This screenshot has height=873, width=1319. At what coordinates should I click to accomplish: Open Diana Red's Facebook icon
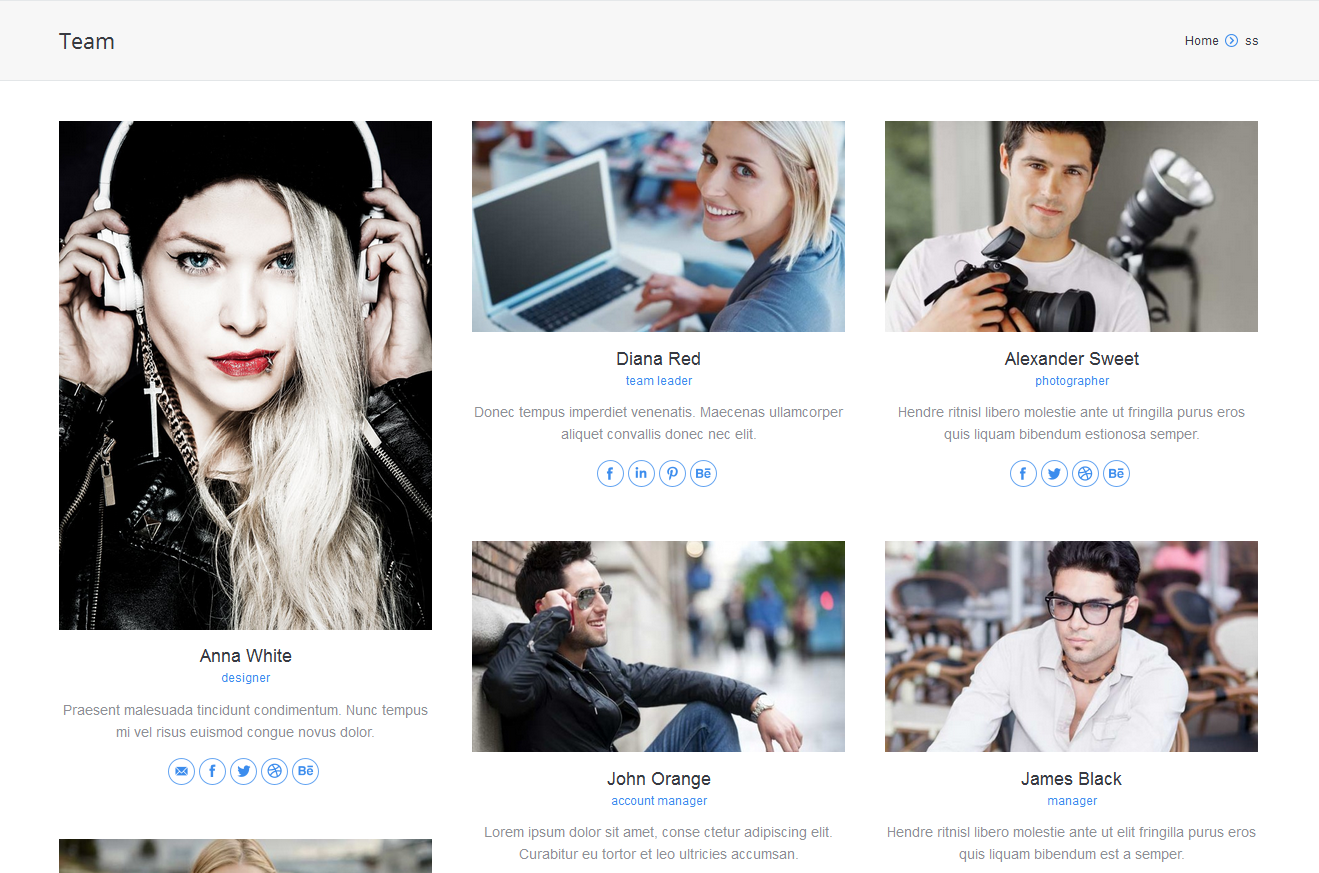pos(610,474)
